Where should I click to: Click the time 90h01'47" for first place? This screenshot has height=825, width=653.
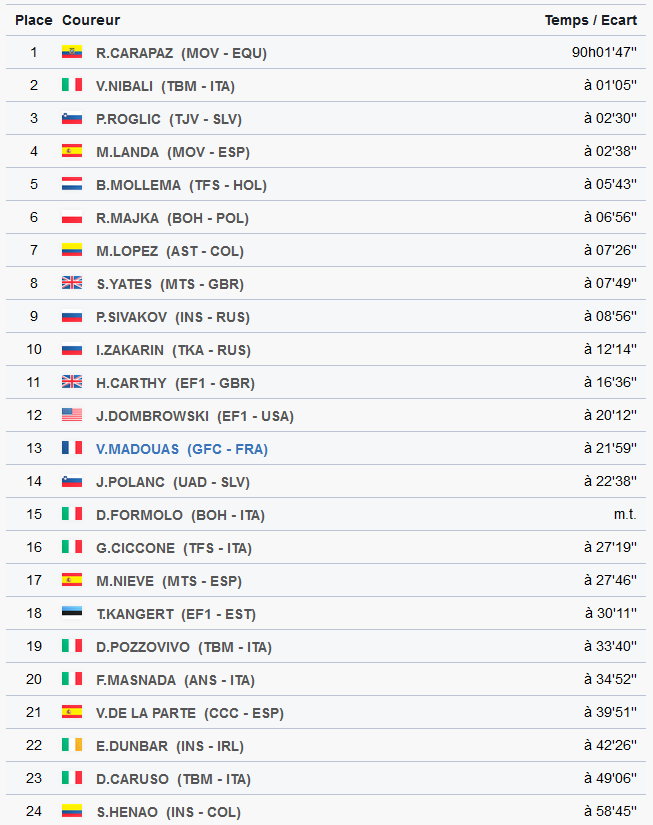click(x=604, y=52)
